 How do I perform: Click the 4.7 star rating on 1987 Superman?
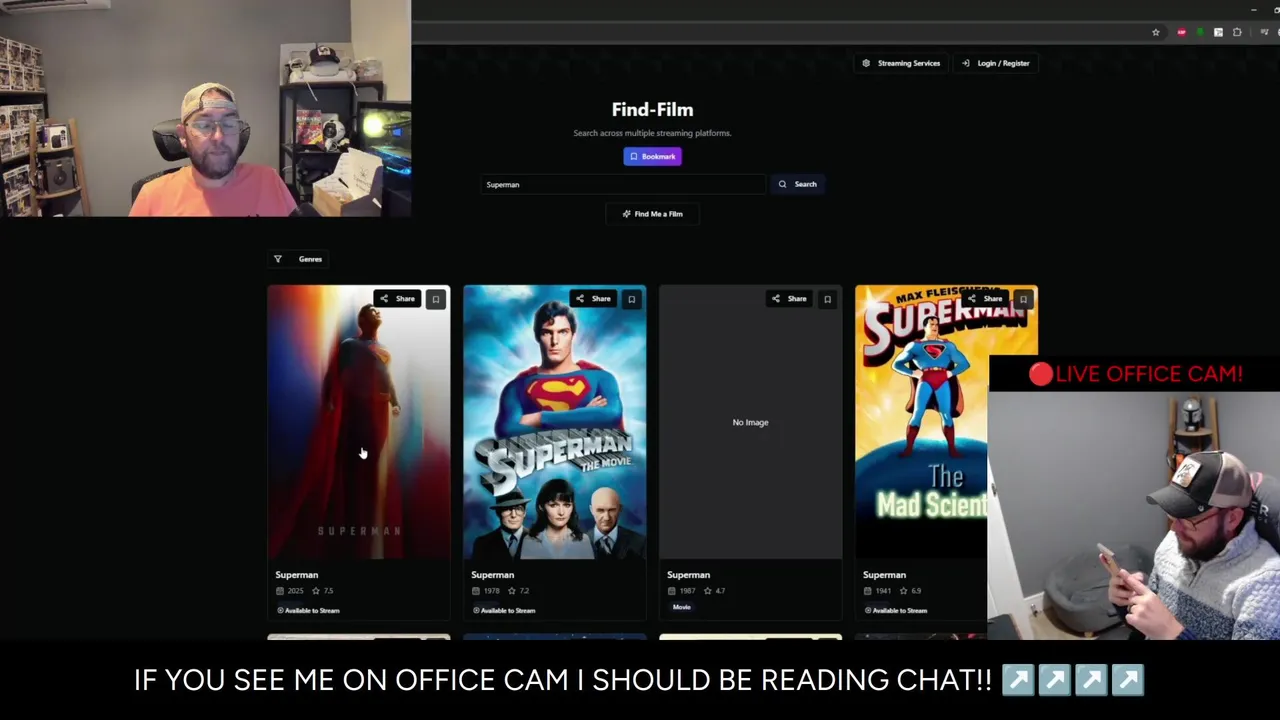coord(716,591)
